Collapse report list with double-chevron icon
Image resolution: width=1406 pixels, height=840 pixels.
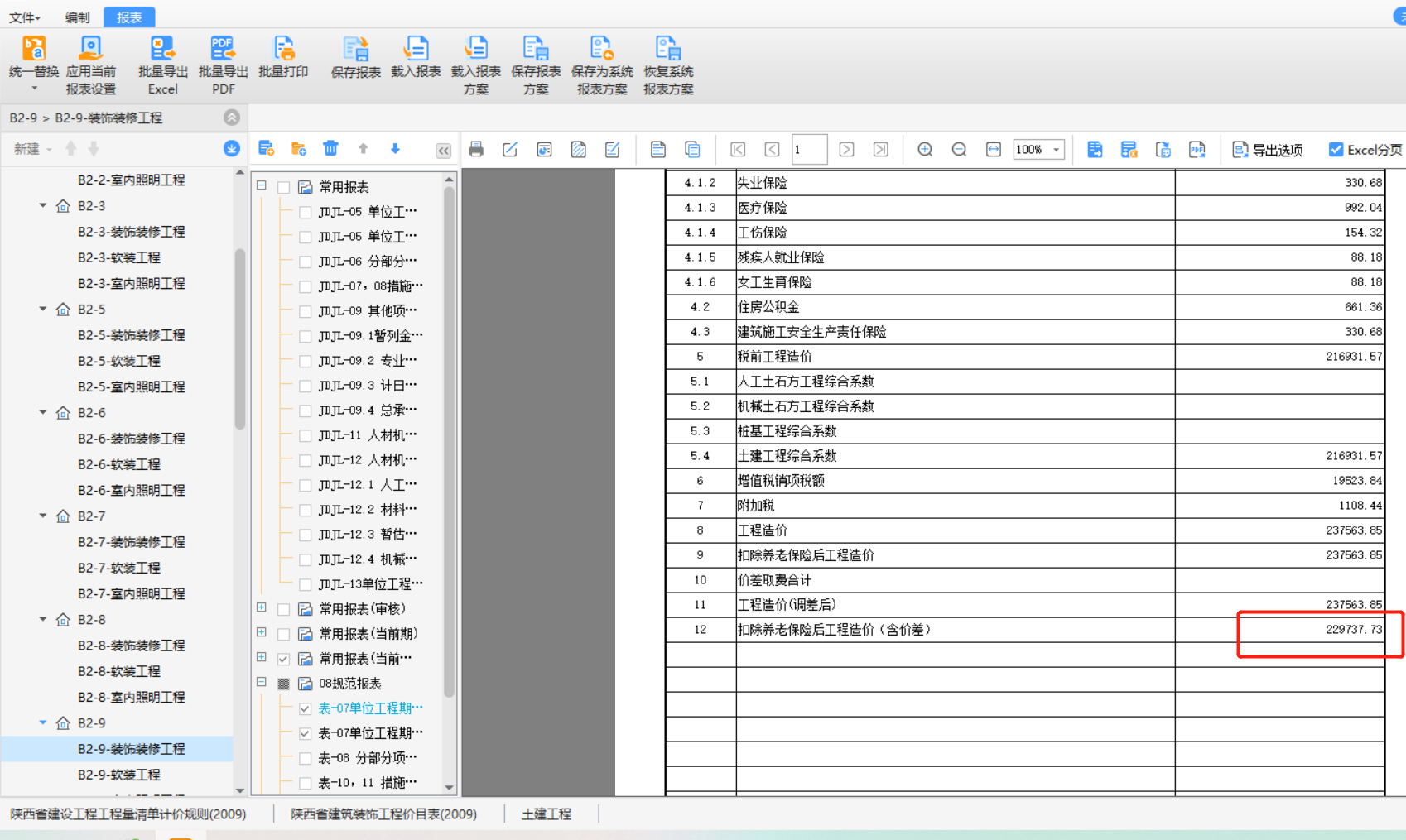443,151
